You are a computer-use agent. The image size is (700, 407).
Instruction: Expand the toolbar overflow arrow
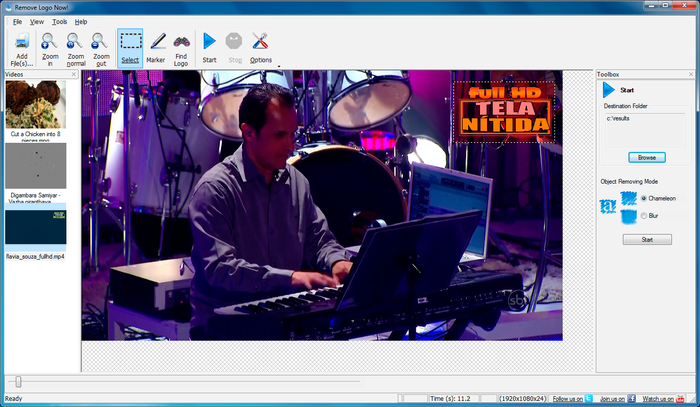coord(279,66)
